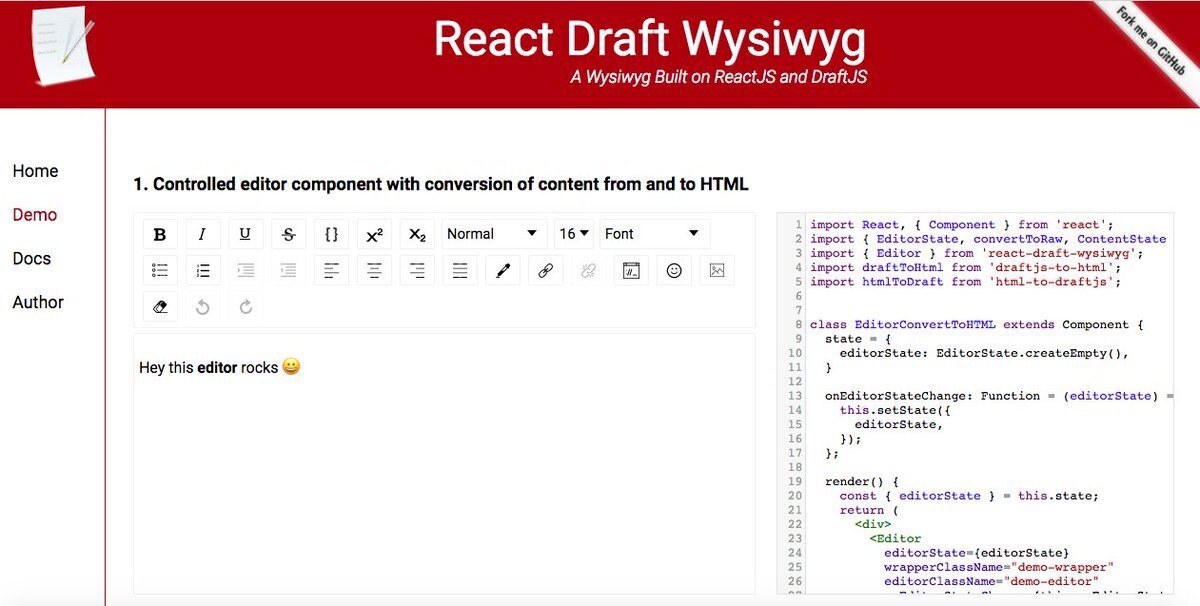Click subtitle "A Wysiwyg Built on ReactJS and DraftJS"

719,77
